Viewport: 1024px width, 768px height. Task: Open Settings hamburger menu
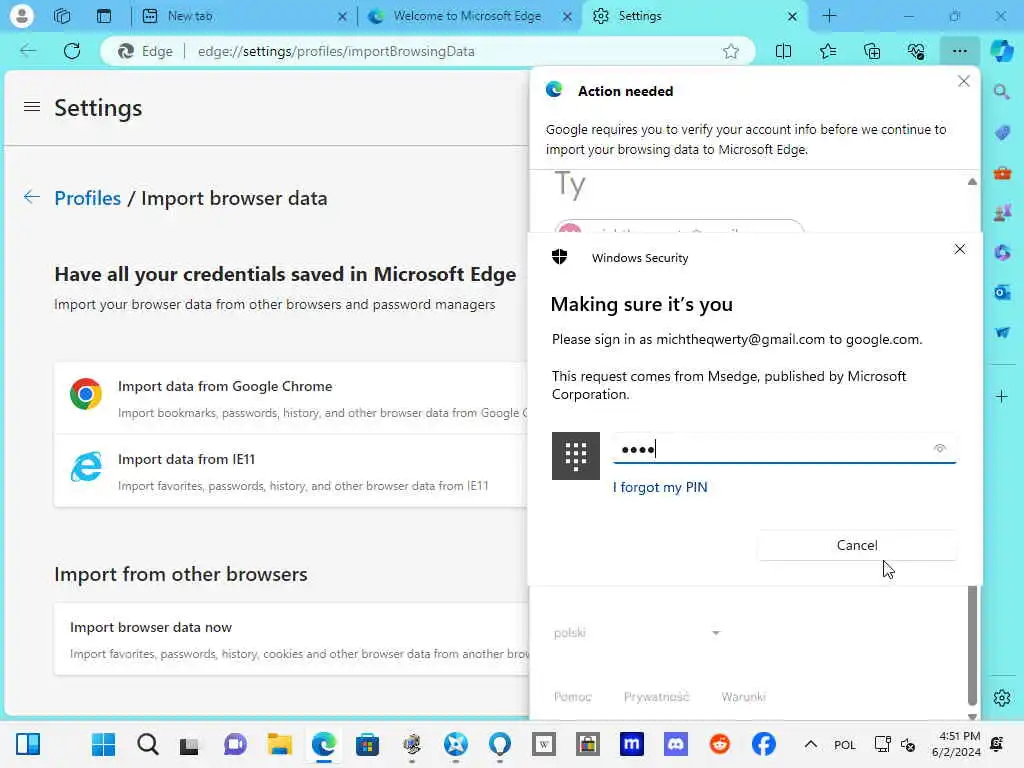[x=32, y=106]
